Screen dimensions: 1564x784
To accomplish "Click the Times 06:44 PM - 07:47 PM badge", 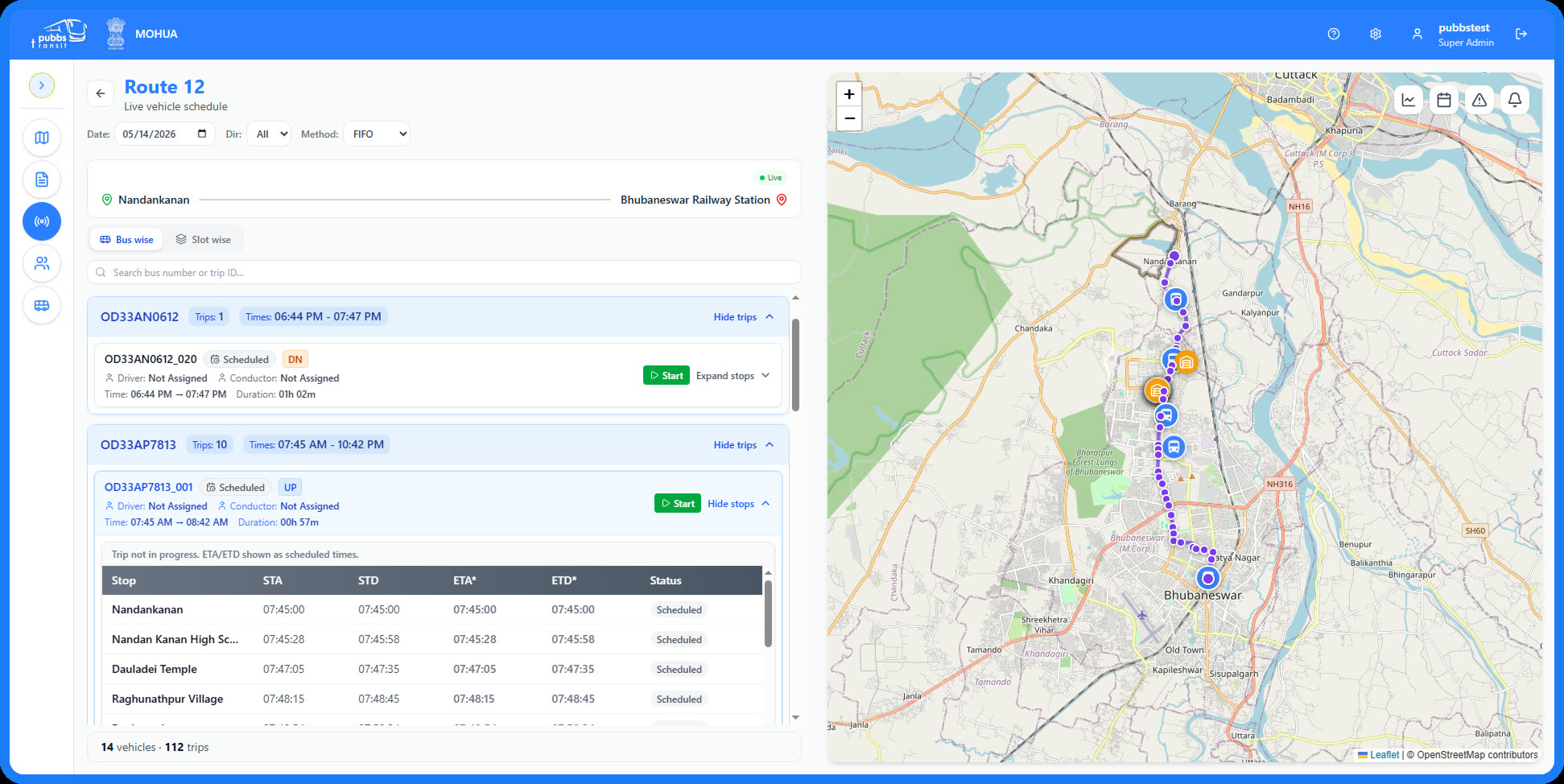I will click(313, 316).
